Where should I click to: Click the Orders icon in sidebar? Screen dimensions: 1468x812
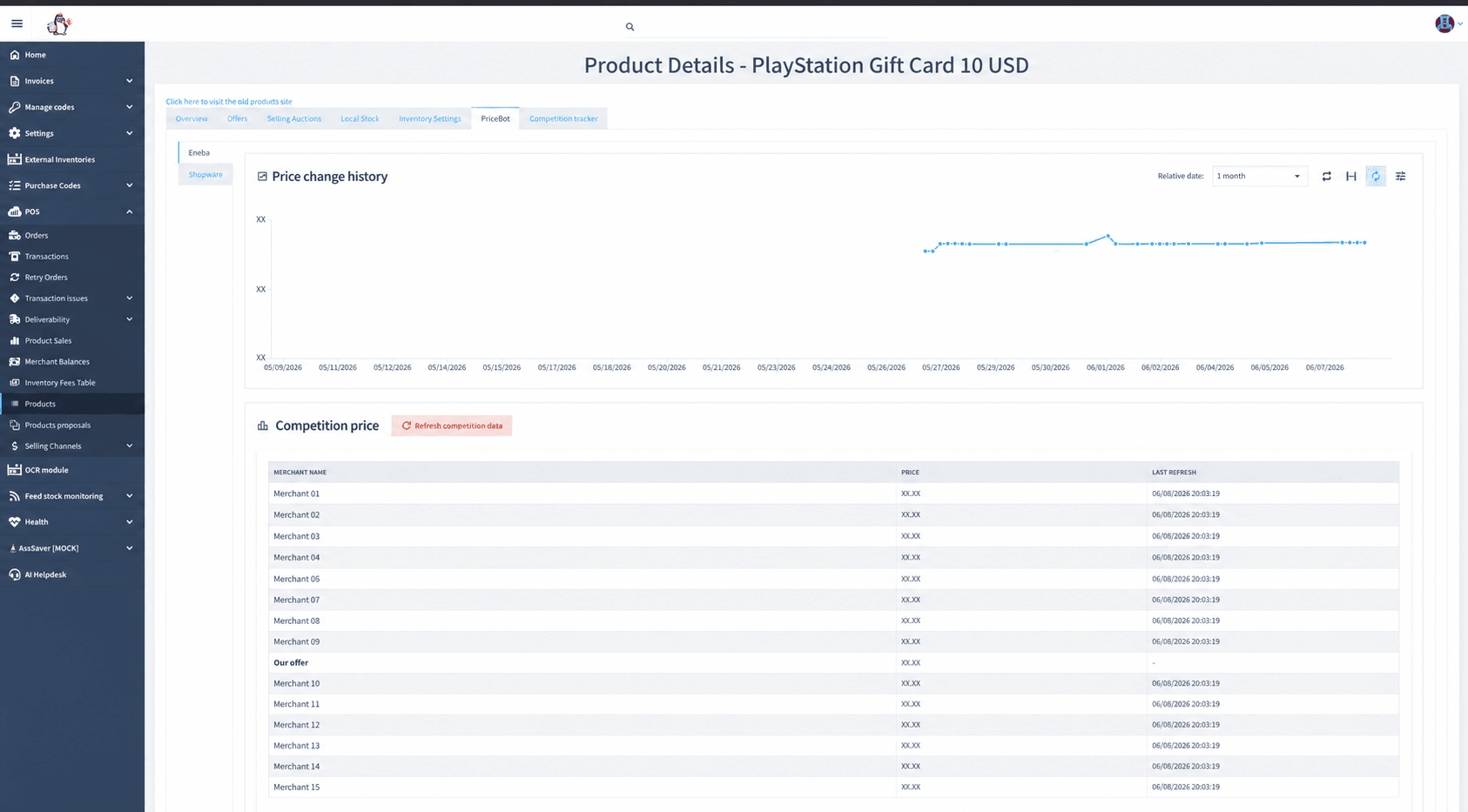click(15, 235)
